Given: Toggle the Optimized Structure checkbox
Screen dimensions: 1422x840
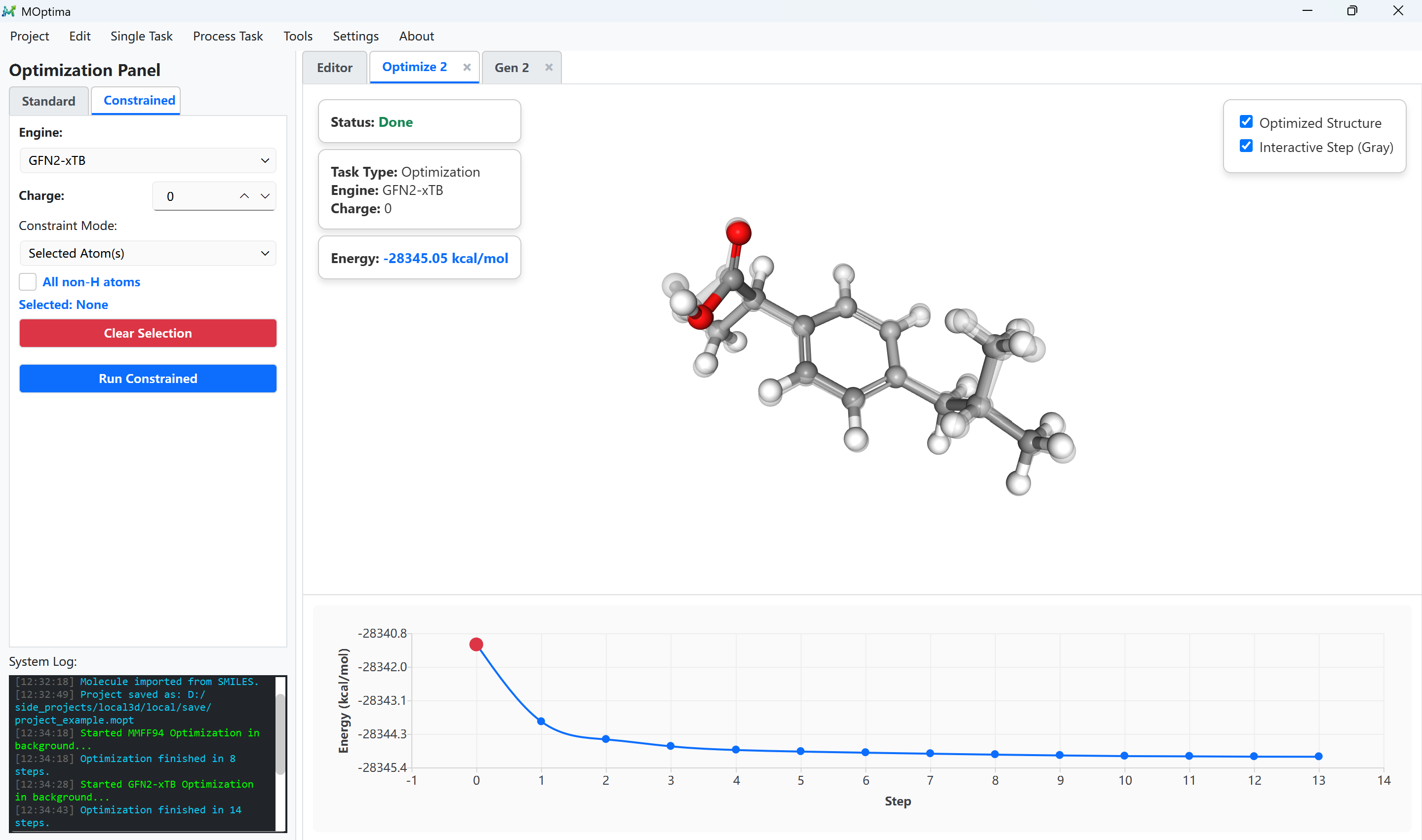Looking at the screenshot, I should click(x=1246, y=122).
